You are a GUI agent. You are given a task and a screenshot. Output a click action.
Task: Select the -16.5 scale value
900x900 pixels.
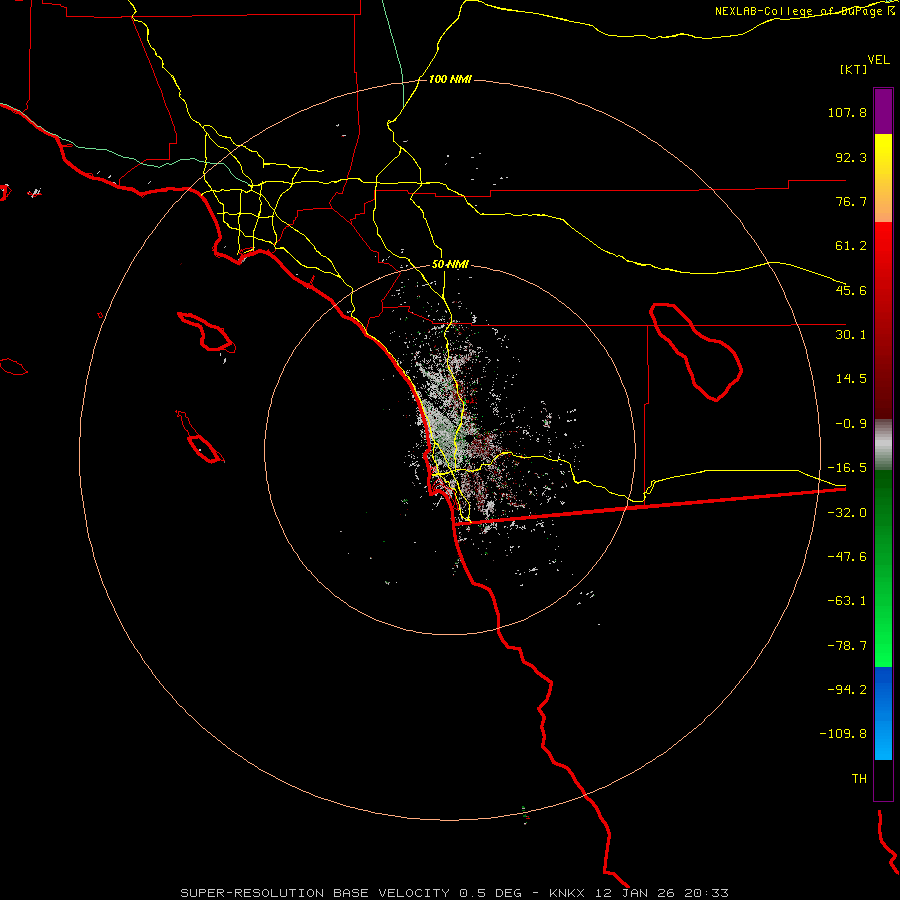[847, 468]
